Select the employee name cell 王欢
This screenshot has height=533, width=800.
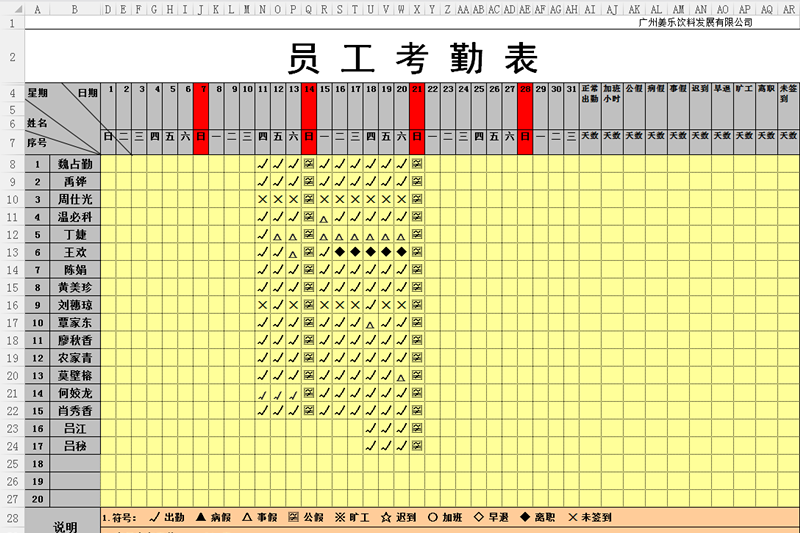75,252
